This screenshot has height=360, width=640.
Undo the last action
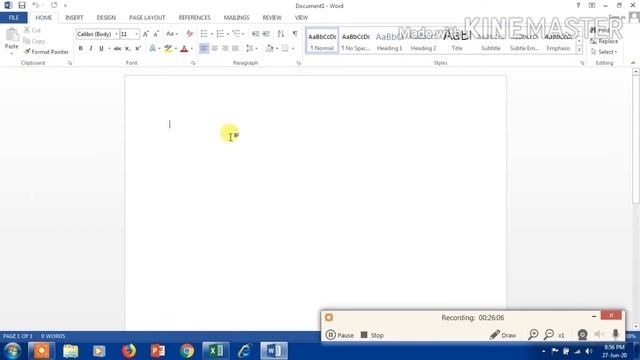click(36, 5)
